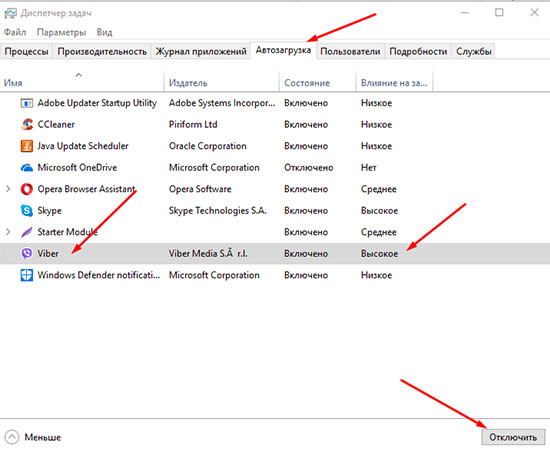Expand the Starter Module group
550x452 pixels.
[8, 232]
